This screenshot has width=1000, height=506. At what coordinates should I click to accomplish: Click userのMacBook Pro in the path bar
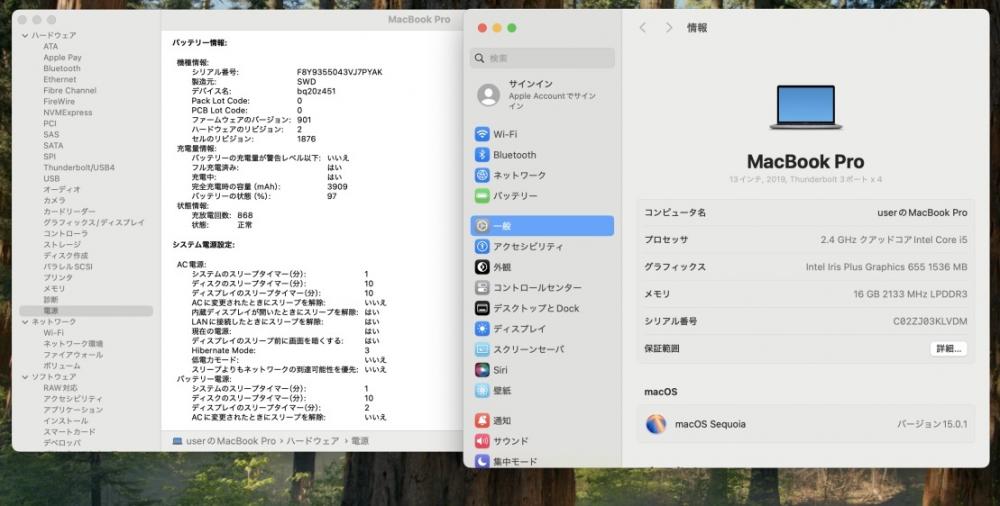(x=231, y=441)
